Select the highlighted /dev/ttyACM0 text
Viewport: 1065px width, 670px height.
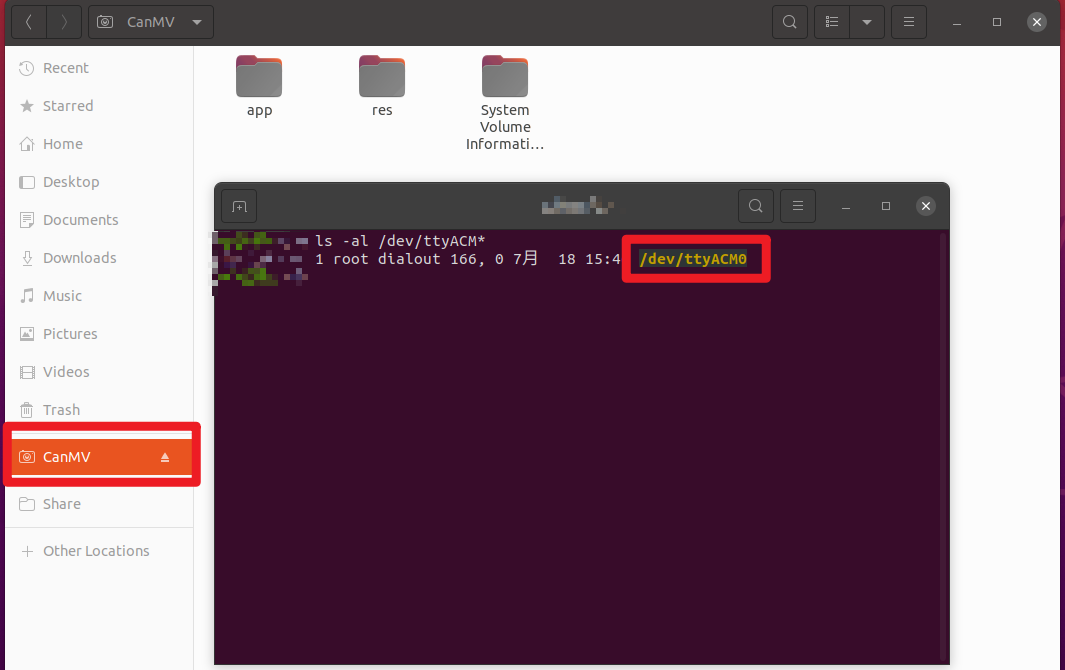click(694, 258)
